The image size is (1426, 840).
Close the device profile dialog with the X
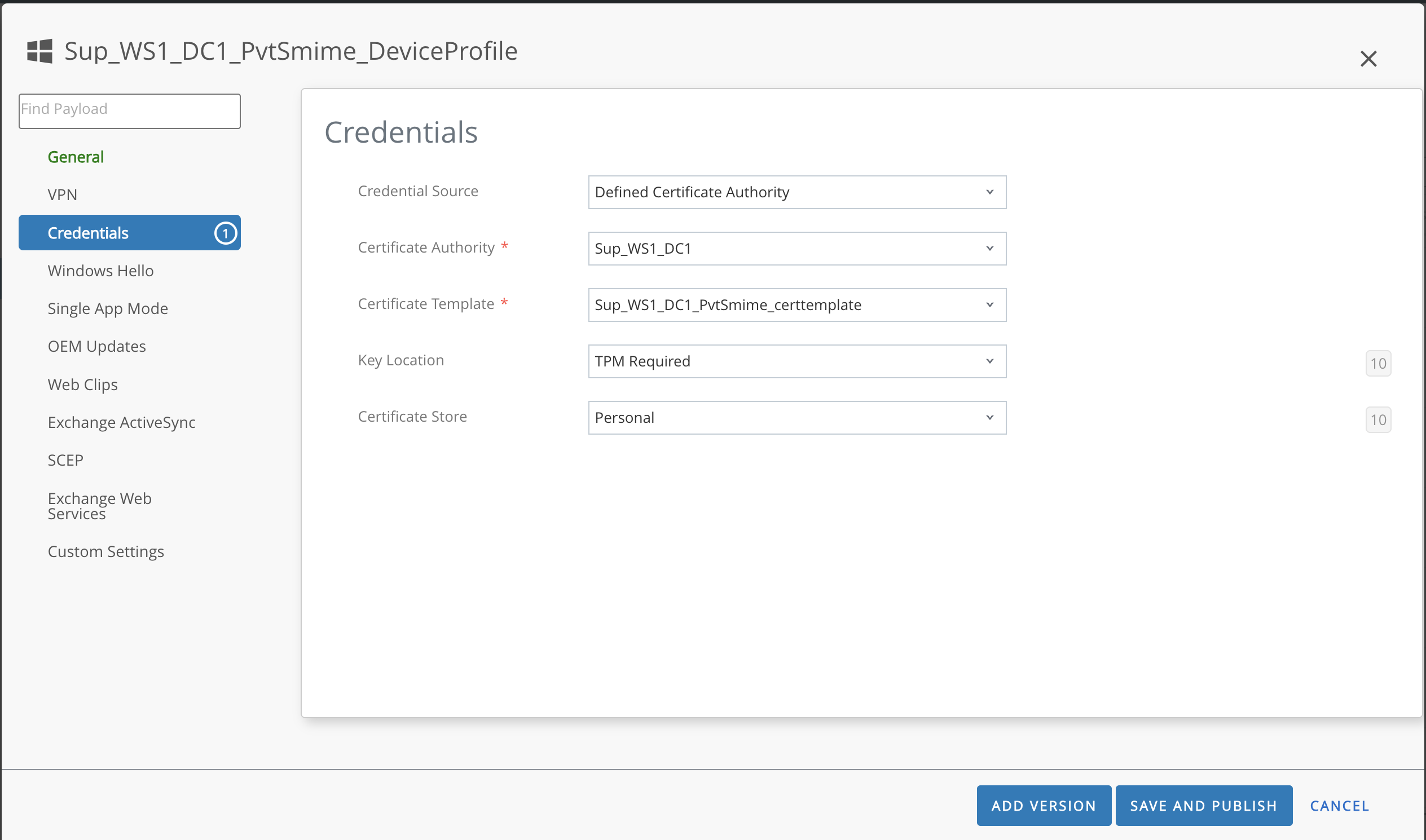pos(1368,59)
